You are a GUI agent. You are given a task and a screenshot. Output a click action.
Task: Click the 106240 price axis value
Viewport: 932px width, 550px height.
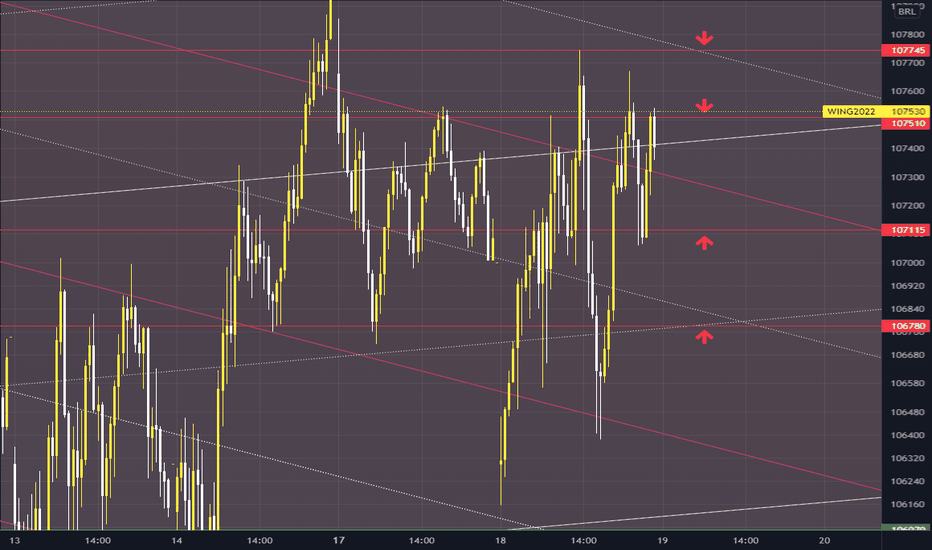(x=907, y=481)
